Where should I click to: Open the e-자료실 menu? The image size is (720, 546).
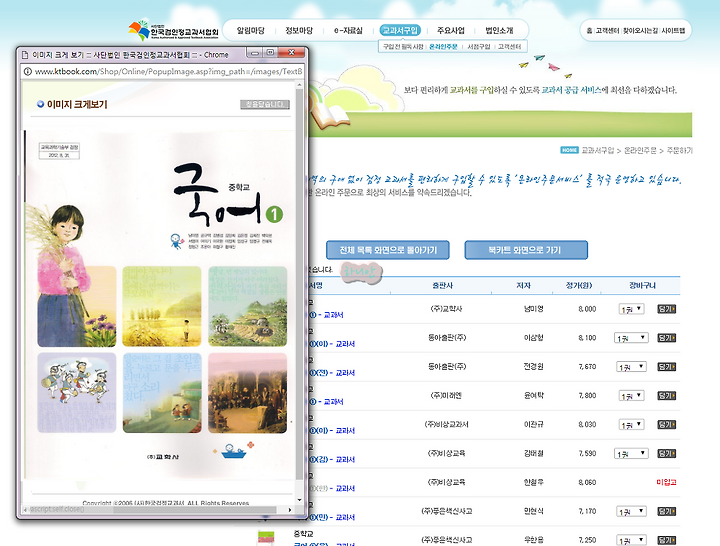tap(348, 30)
